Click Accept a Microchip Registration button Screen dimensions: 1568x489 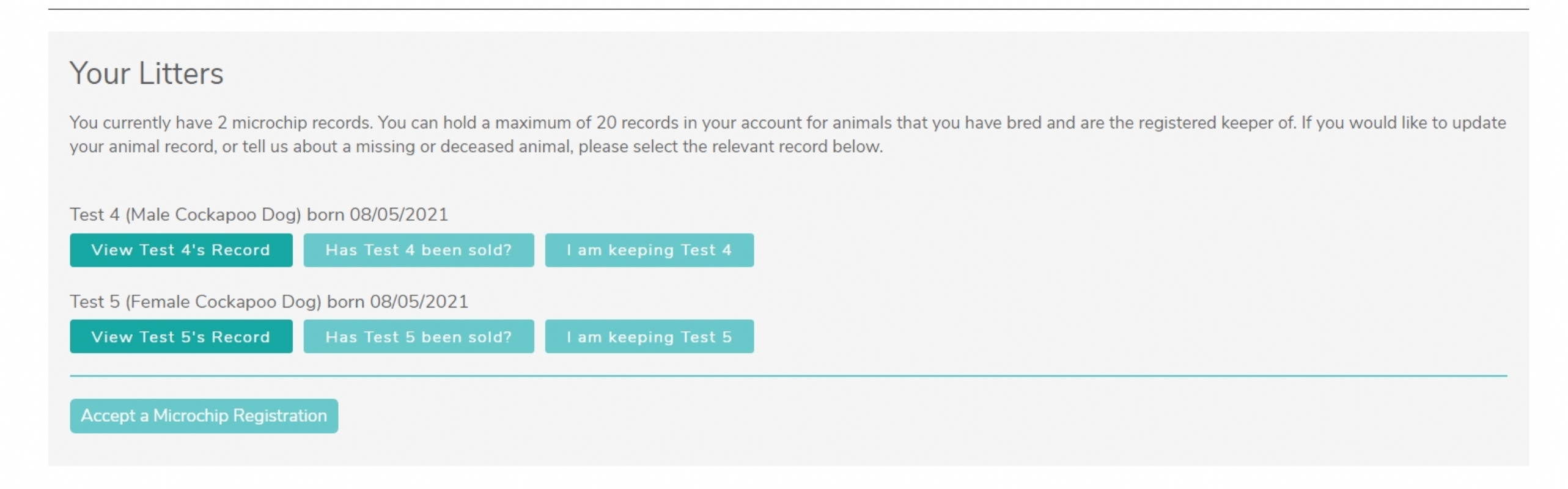coord(204,416)
